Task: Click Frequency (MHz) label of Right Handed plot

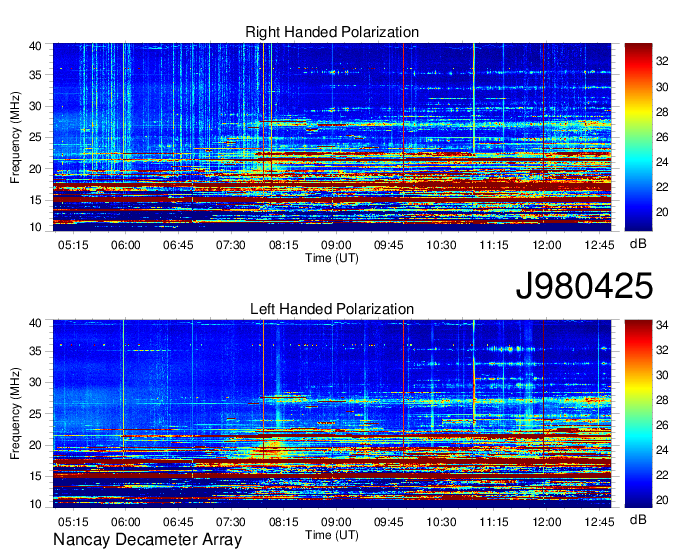Action: (15, 137)
